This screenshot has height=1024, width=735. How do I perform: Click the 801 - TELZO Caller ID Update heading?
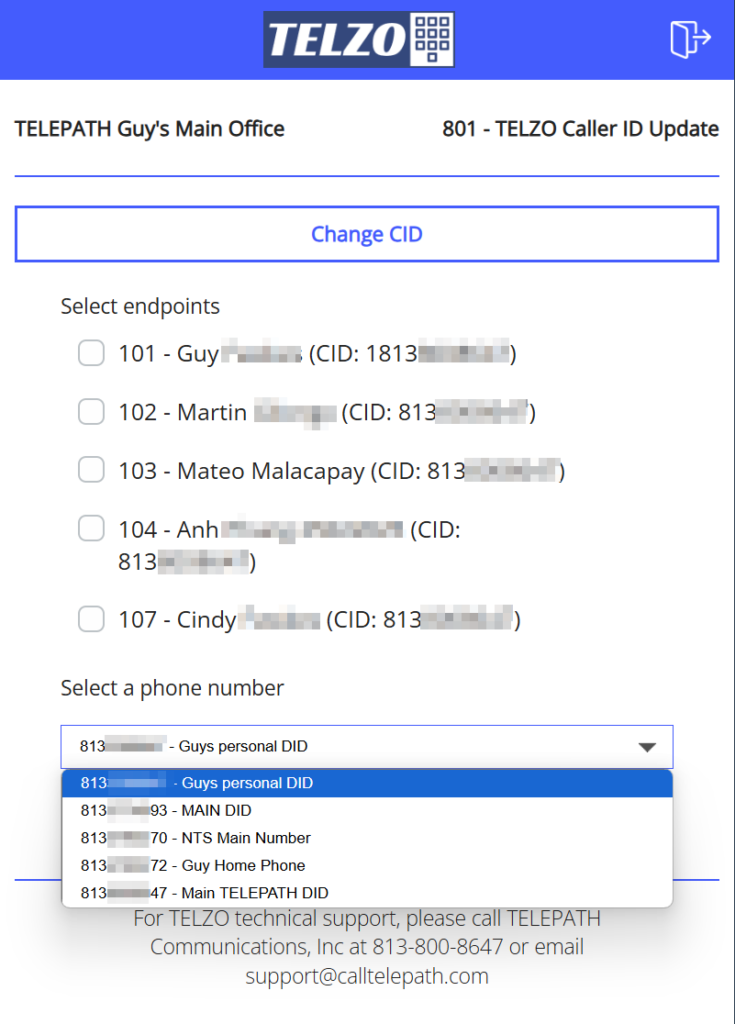pyautogui.click(x=580, y=129)
